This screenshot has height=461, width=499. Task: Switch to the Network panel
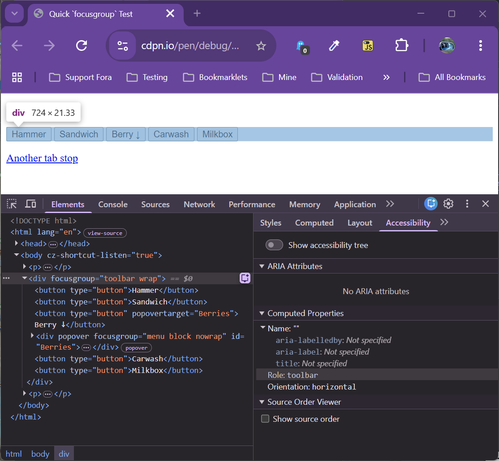[199, 204]
